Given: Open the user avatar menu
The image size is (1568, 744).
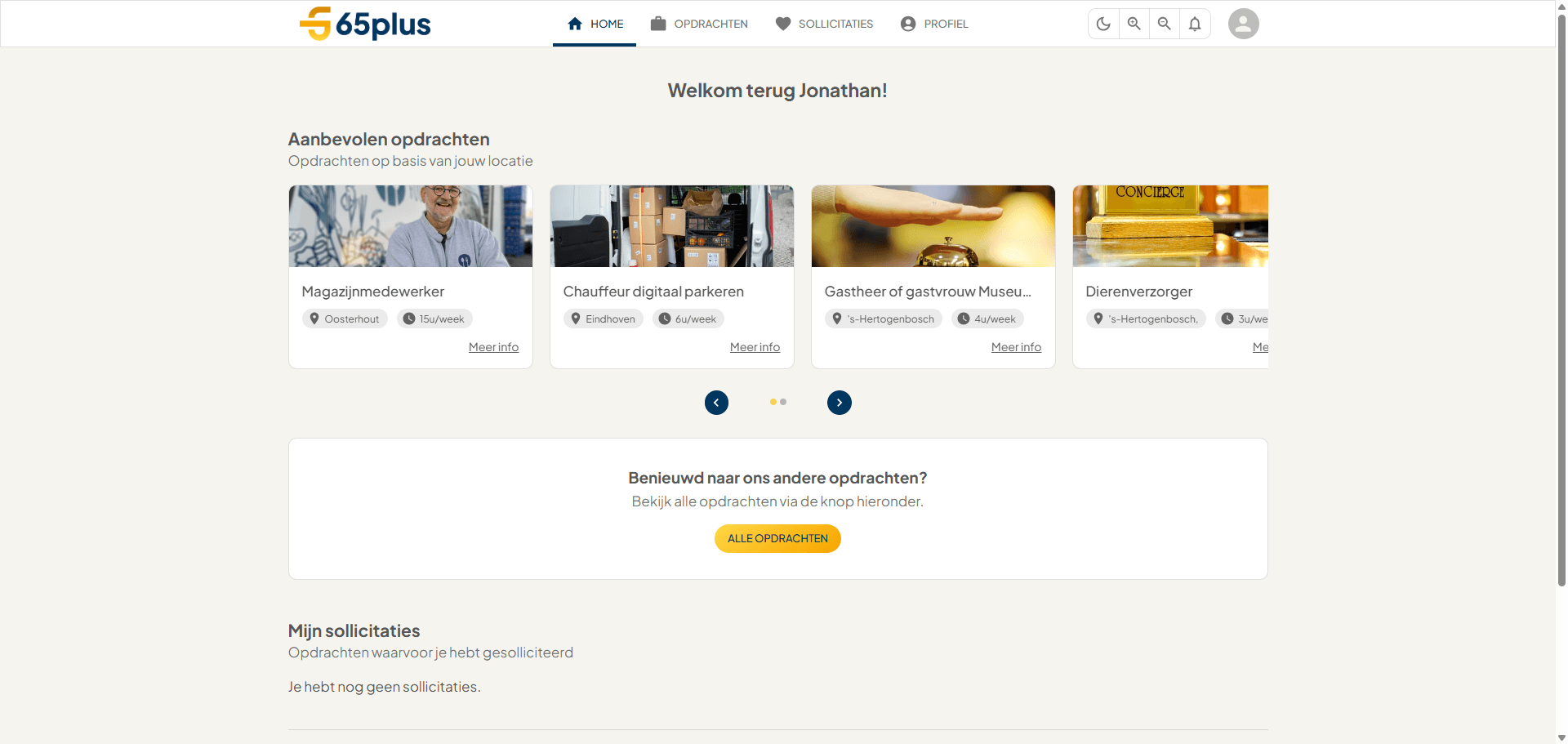Looking at the screenshot, I should pos(1243,24).
